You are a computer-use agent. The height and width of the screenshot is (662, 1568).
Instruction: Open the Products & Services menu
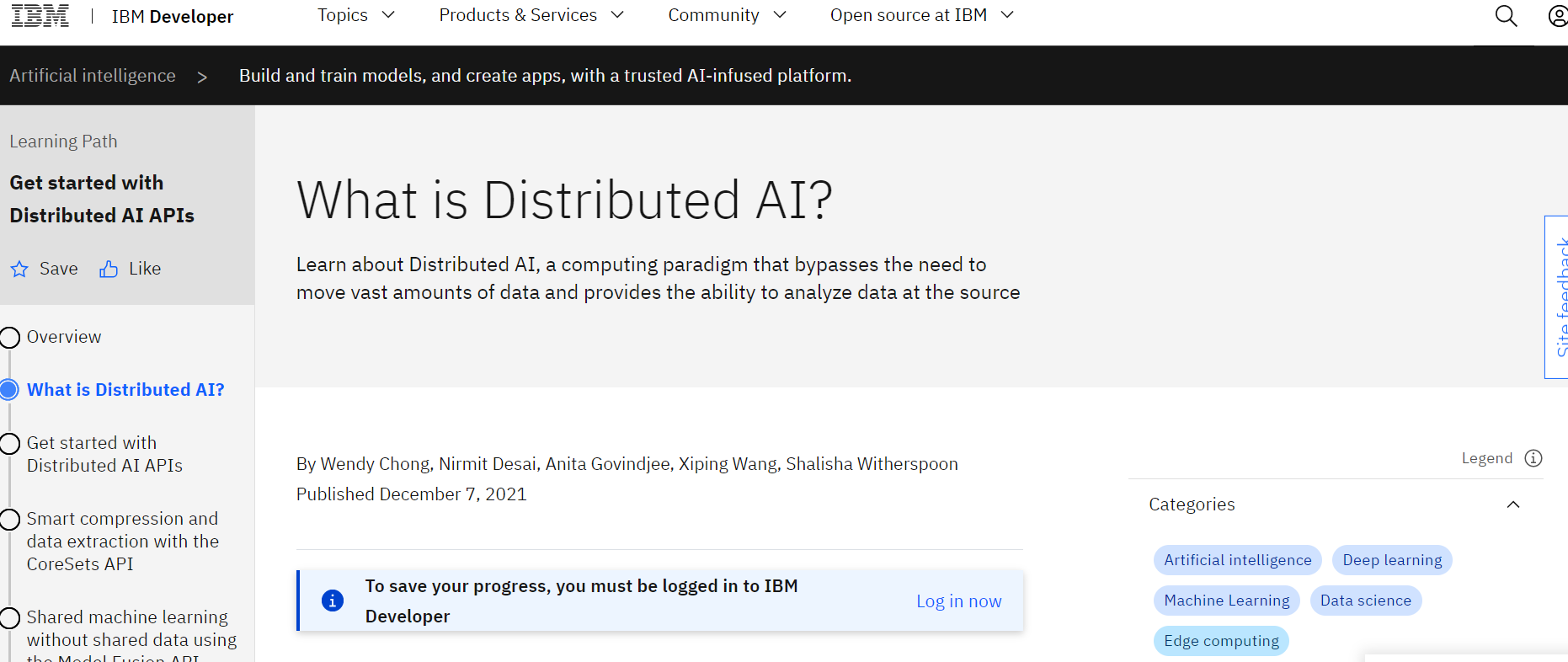coord(531,15)
